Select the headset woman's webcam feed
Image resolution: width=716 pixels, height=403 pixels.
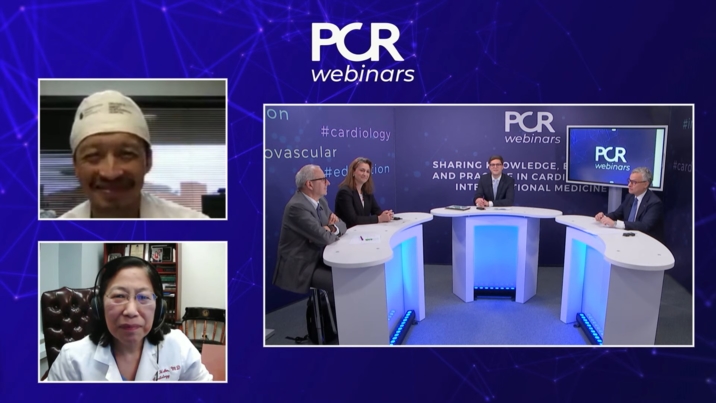click(132, 311)
